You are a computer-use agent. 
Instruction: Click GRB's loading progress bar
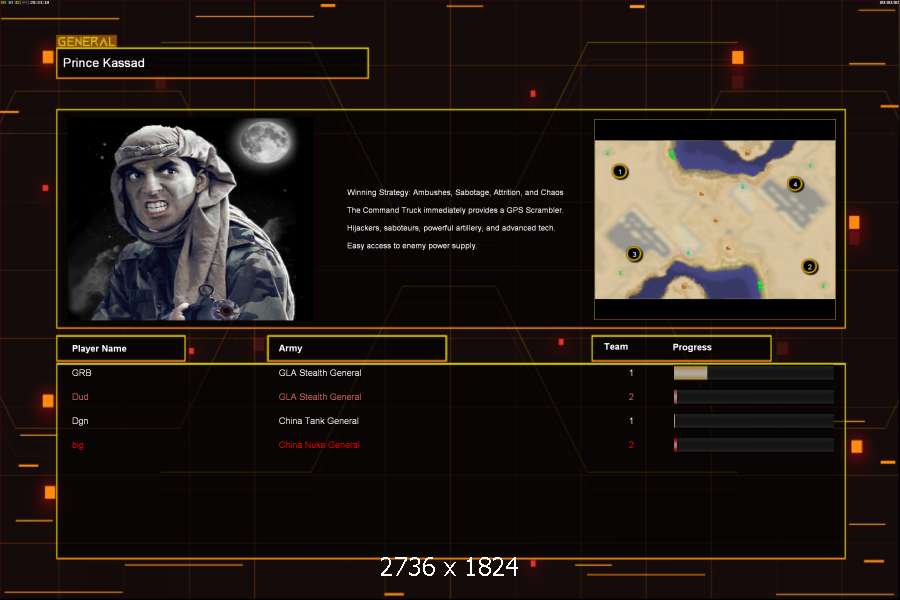click(753, 373)
